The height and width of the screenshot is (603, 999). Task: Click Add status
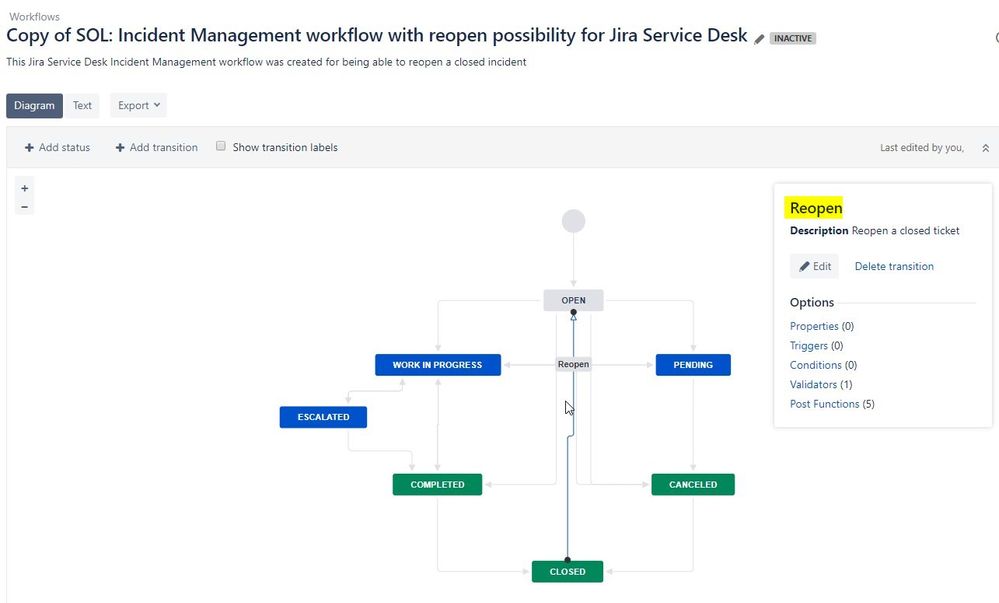[x=57, y=147]
